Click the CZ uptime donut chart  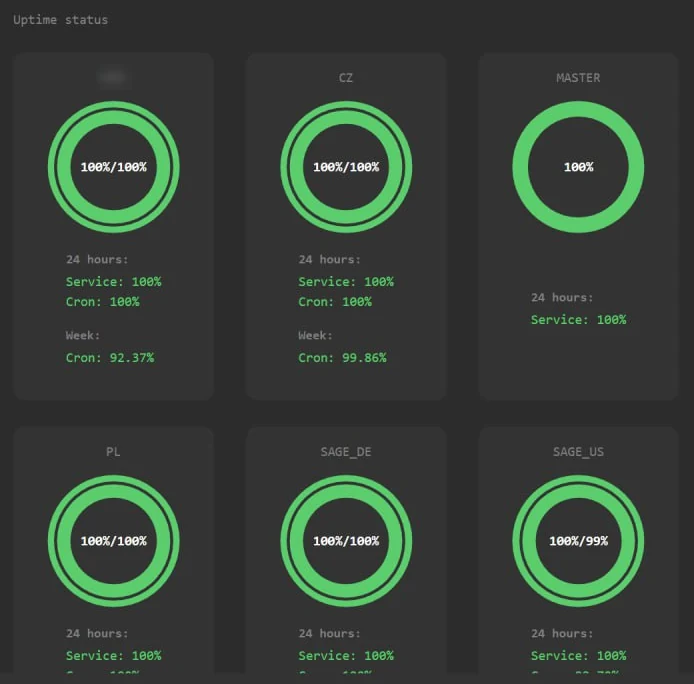pyautogui.click(x=346, y=167)
